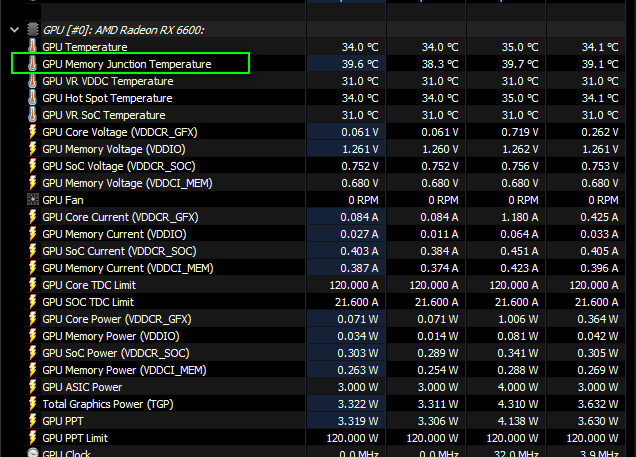Image resolution: width=636 pixels, height=457 pixels.
Task: Click lightning icon for GPU Core Current (VDDCR_GFX)
Action: pos(32,217)
